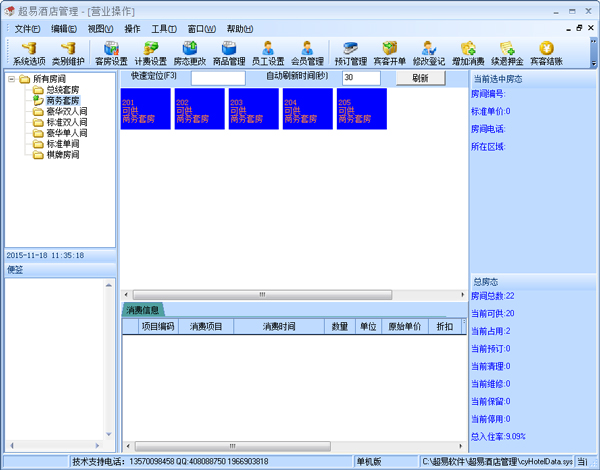Click 增加消费 add consumption icon
Screen dimensions: 600x470
(x=468, y=54)
